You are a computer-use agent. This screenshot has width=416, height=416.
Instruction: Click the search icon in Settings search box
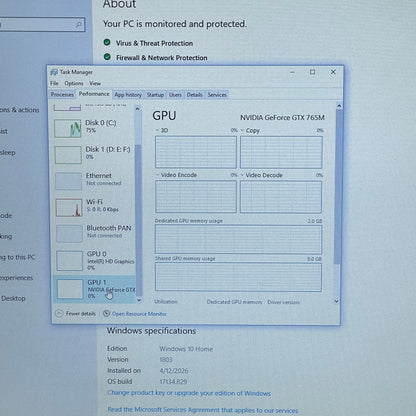[78, 25]
